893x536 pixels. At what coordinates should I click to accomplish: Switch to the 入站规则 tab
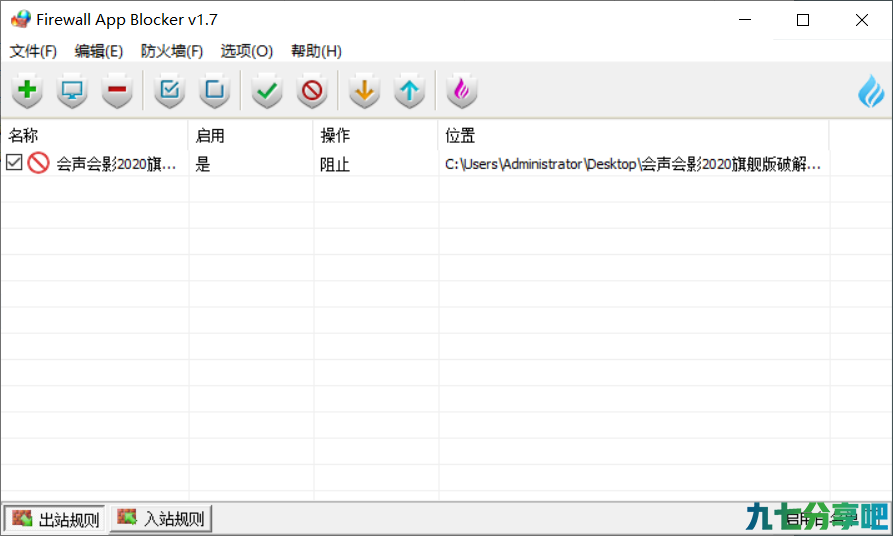tap(161, 518)
